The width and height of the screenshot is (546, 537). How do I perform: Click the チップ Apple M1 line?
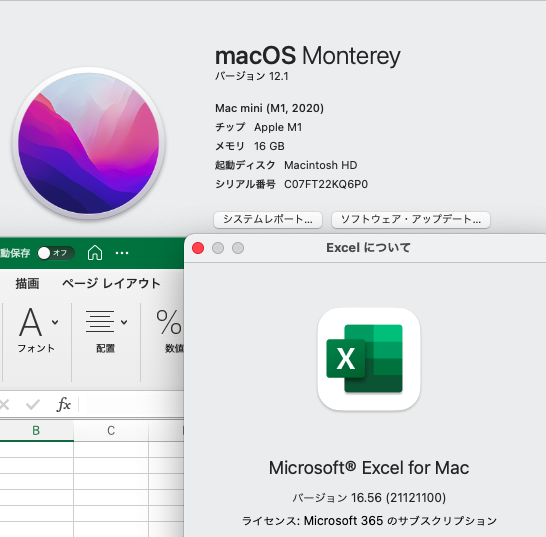[258, 127]
